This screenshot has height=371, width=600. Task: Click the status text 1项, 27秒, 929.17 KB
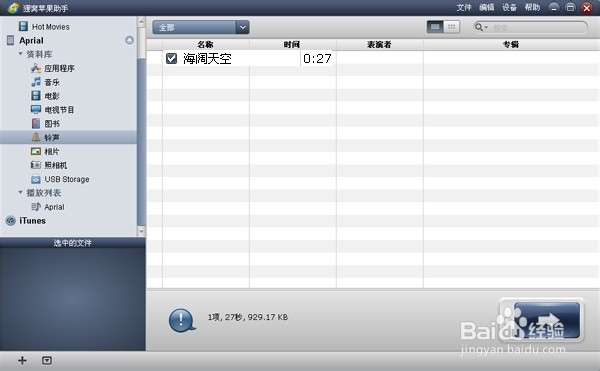248,317
